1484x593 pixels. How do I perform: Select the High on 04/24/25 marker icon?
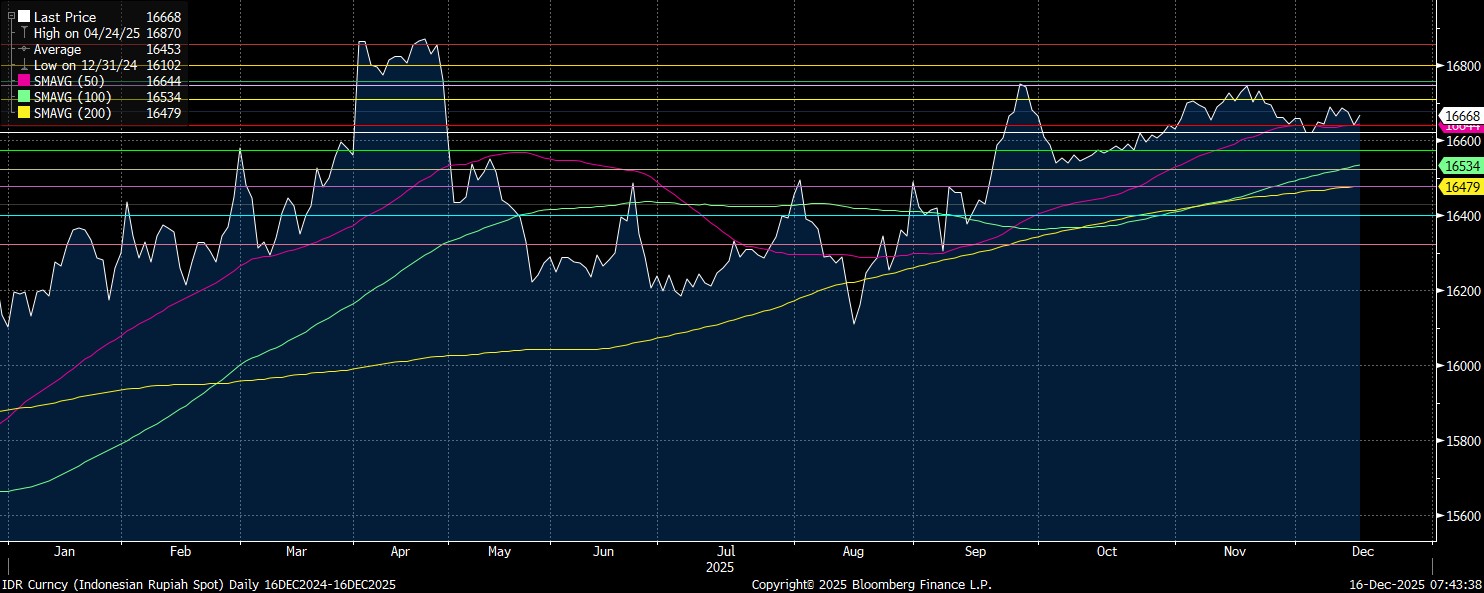(24, 33)
